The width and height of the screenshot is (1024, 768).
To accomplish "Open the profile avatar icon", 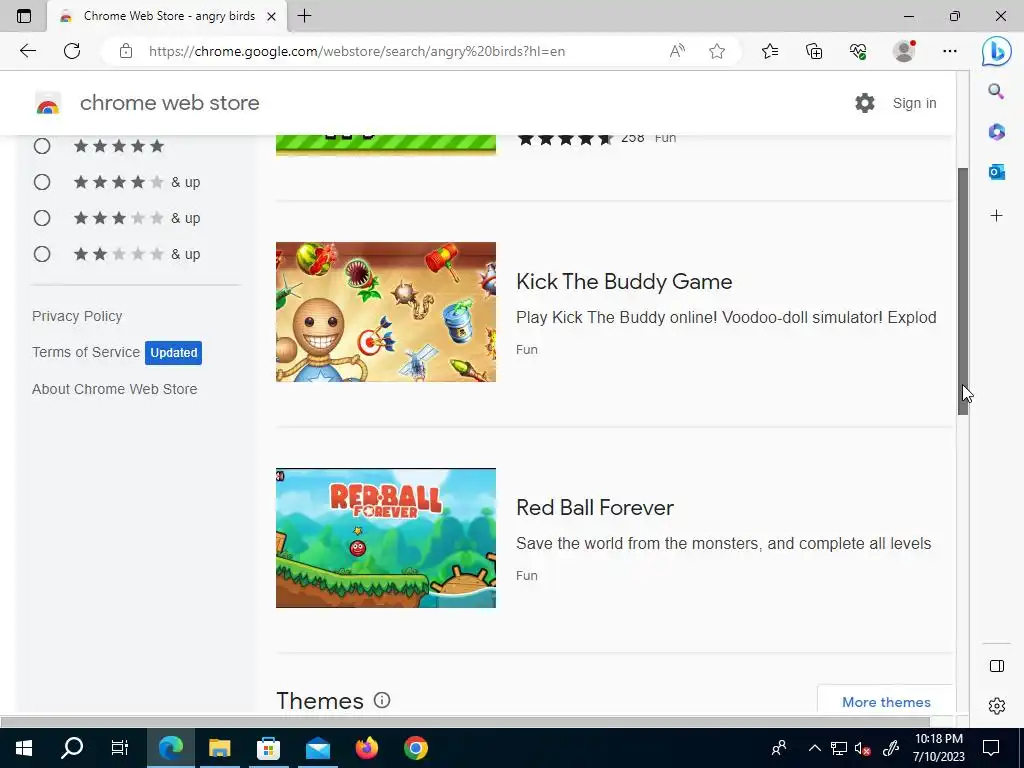I will coord(904,51).
